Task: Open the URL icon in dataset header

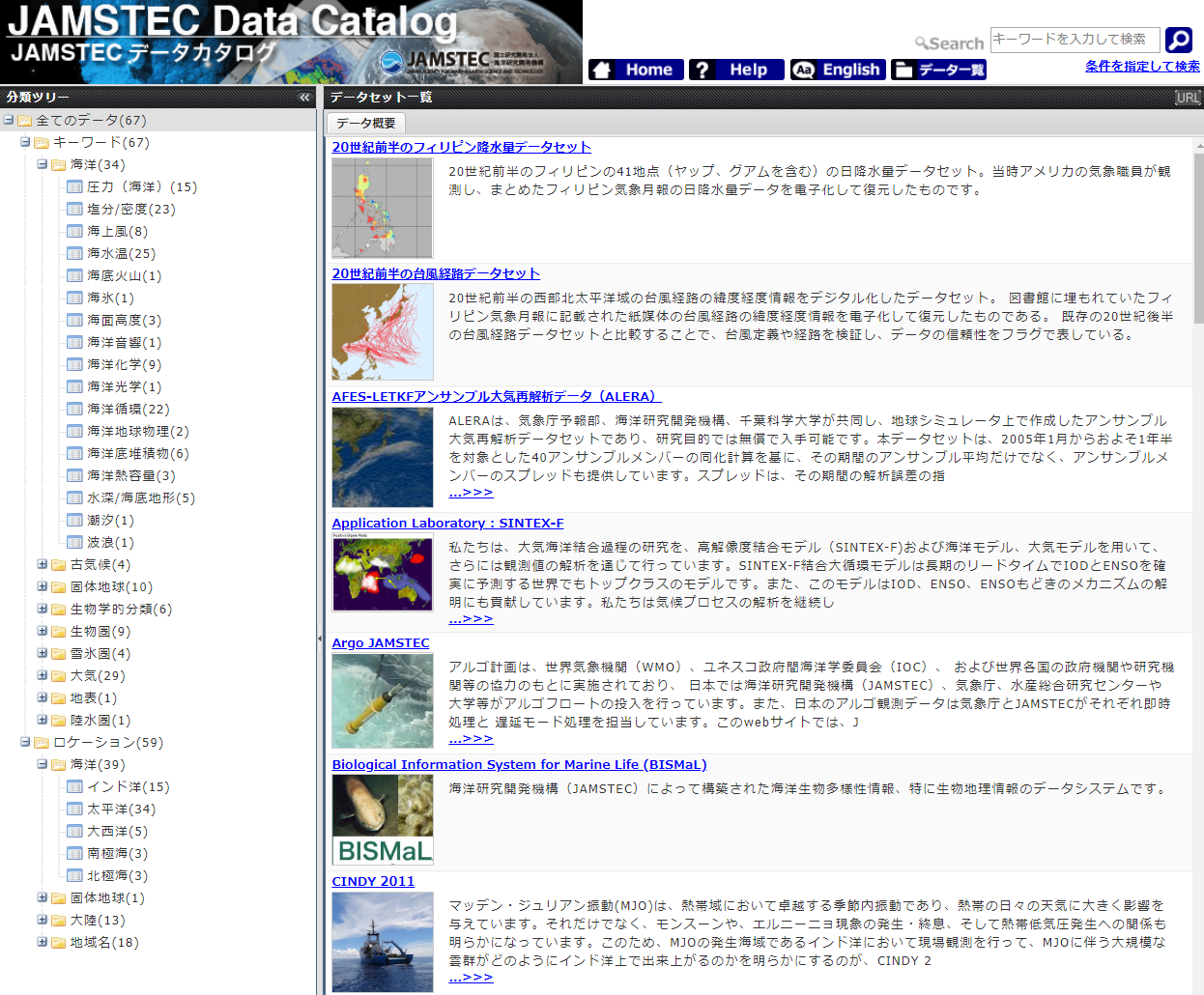Action: pos(1188,98)
